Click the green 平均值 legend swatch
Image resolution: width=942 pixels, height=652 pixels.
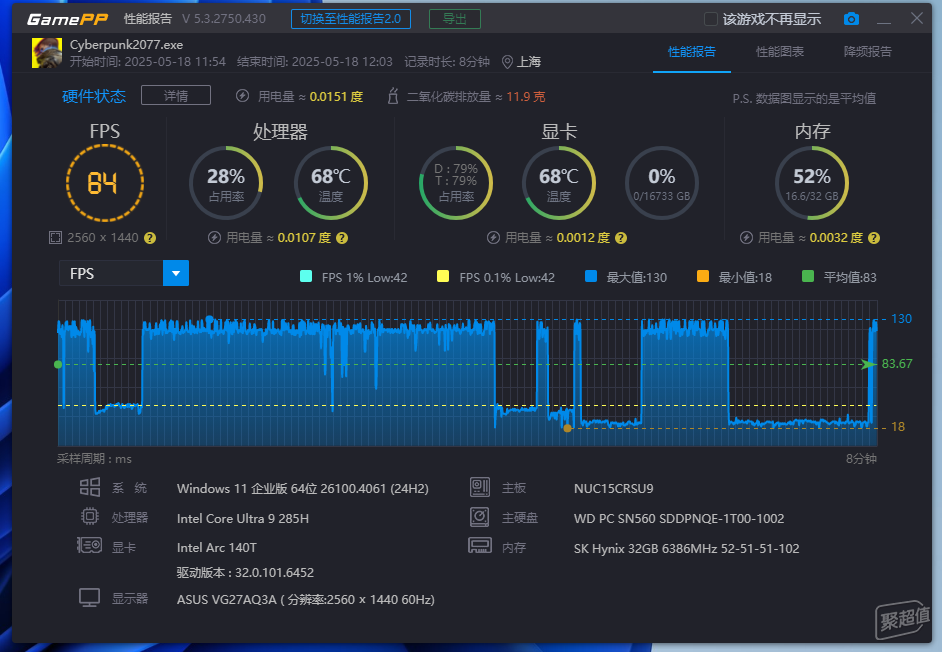(x=808, y=276)
